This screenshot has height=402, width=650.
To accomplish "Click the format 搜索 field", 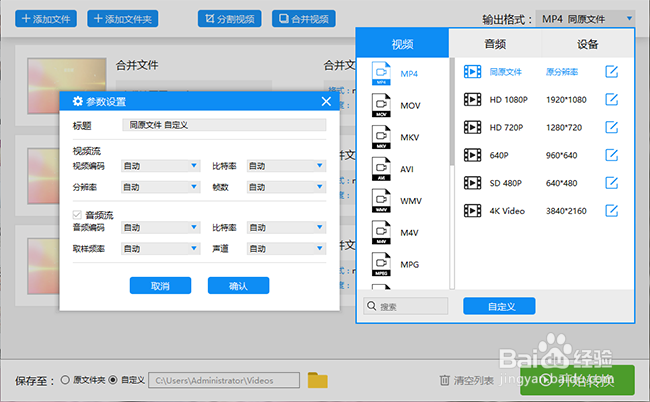I will pyautogui.click(x=406, y=306).
